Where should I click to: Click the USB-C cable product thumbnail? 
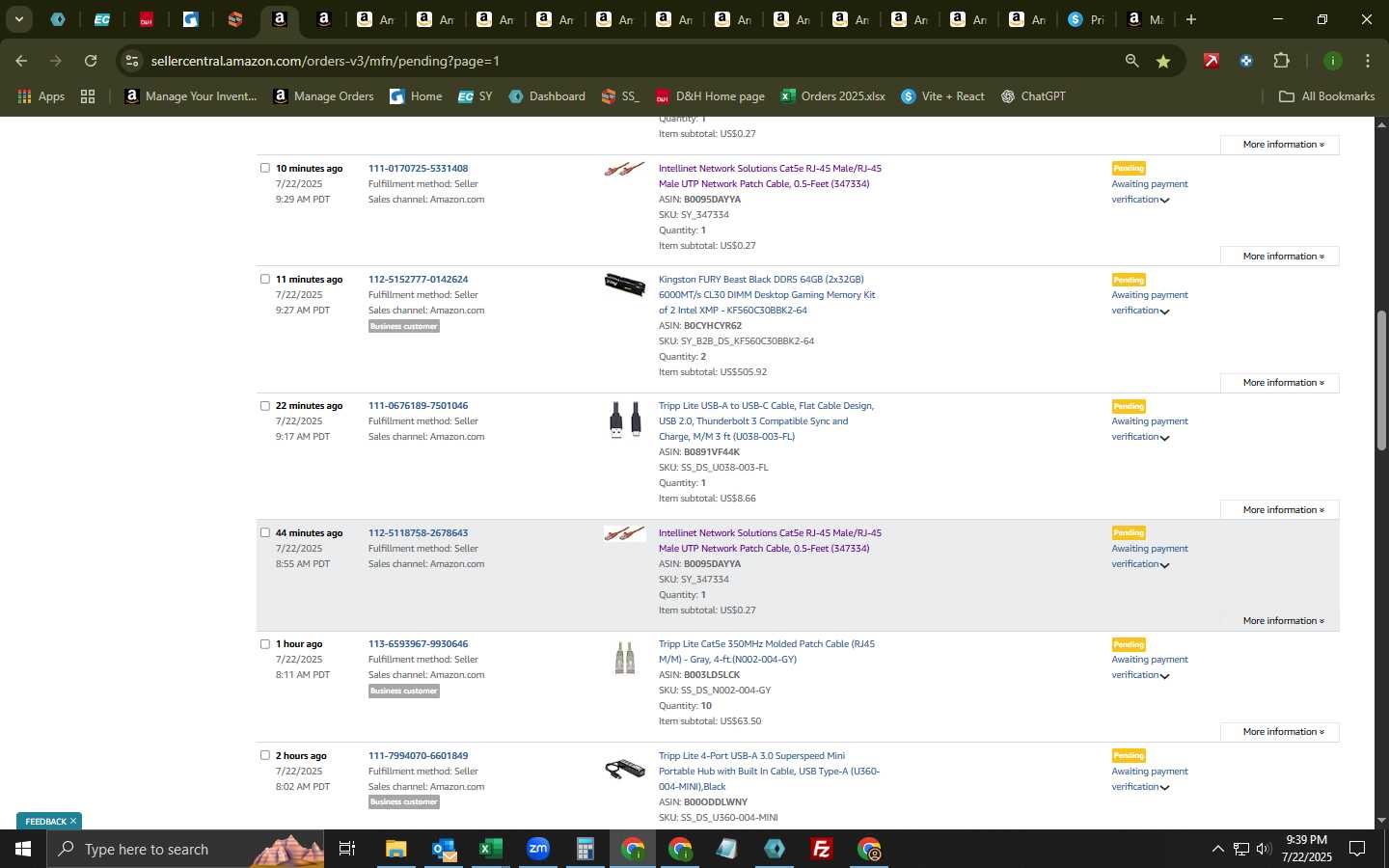point(625,420)
